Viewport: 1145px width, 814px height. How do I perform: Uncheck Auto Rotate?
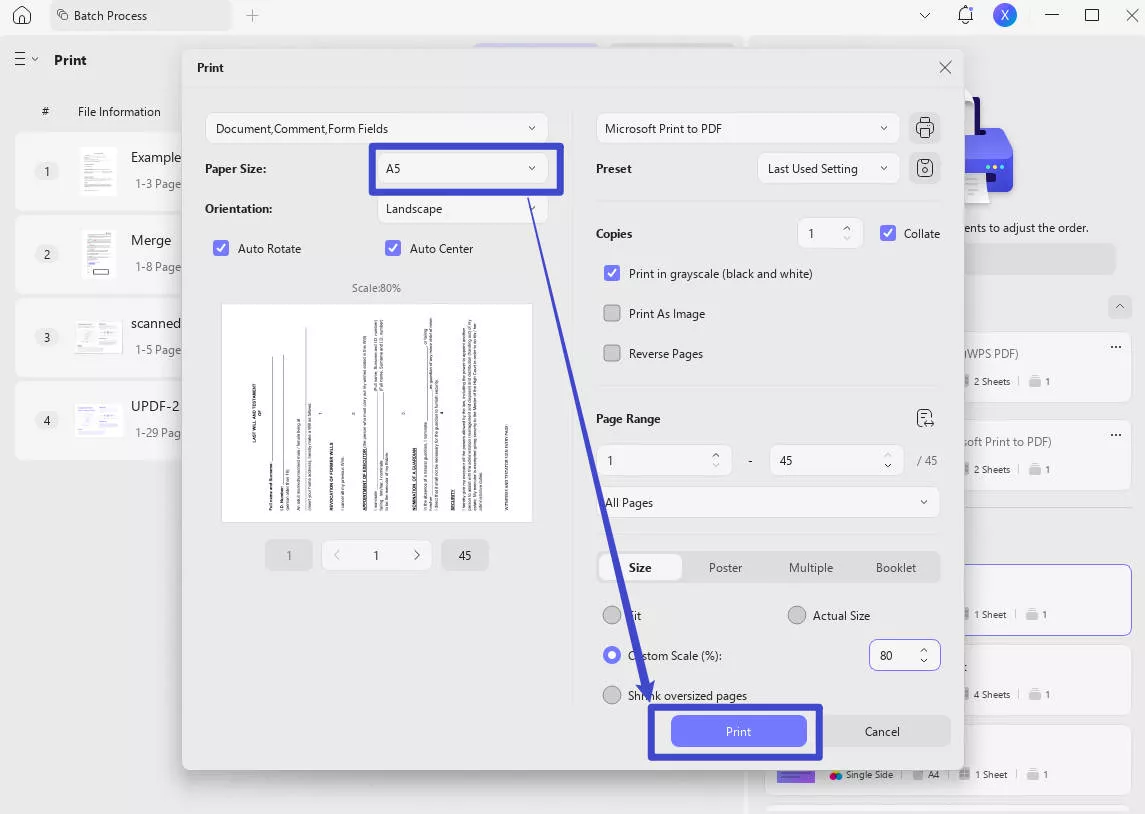(x=221, y=248)
